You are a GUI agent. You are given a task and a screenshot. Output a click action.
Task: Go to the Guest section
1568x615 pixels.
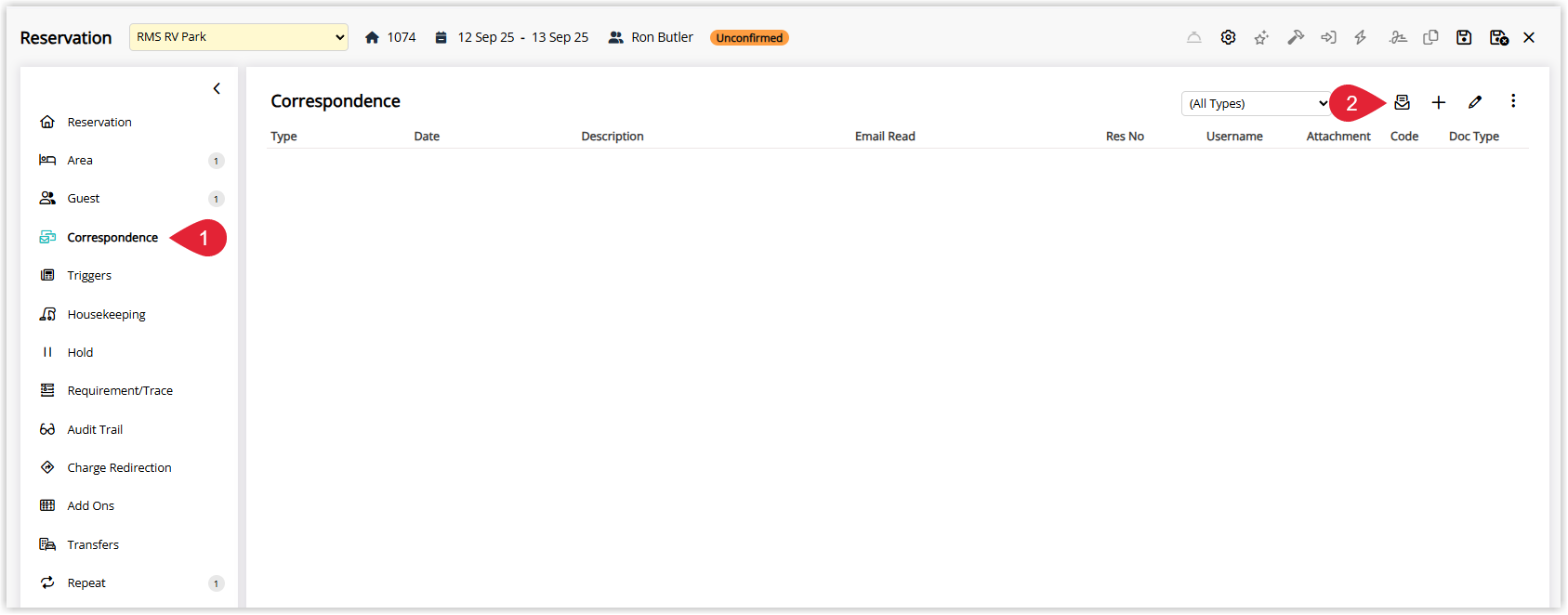click(x=84, y=198)
